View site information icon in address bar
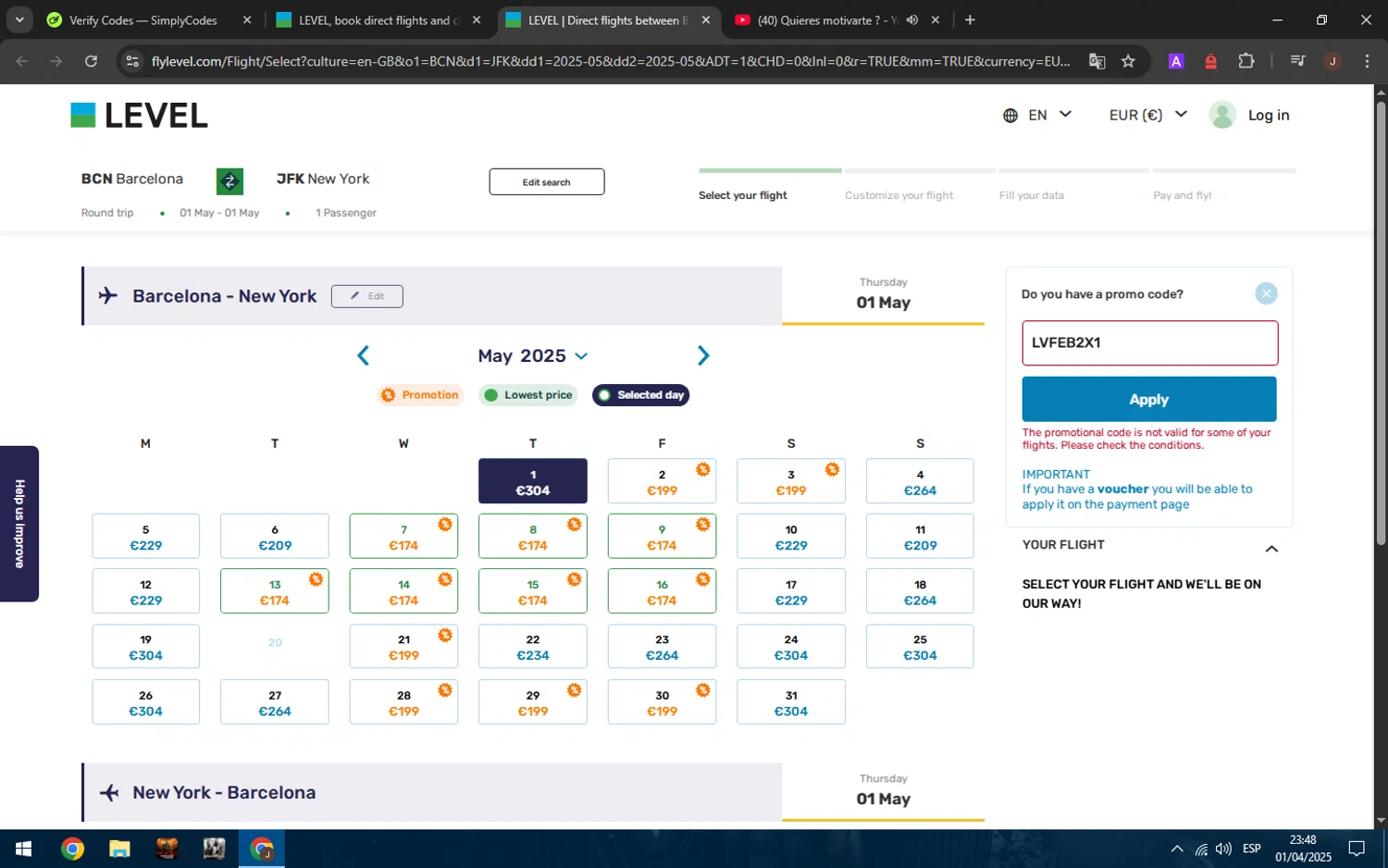The width and height of the screenshot is (1388, 868). (x=132, y=61)
